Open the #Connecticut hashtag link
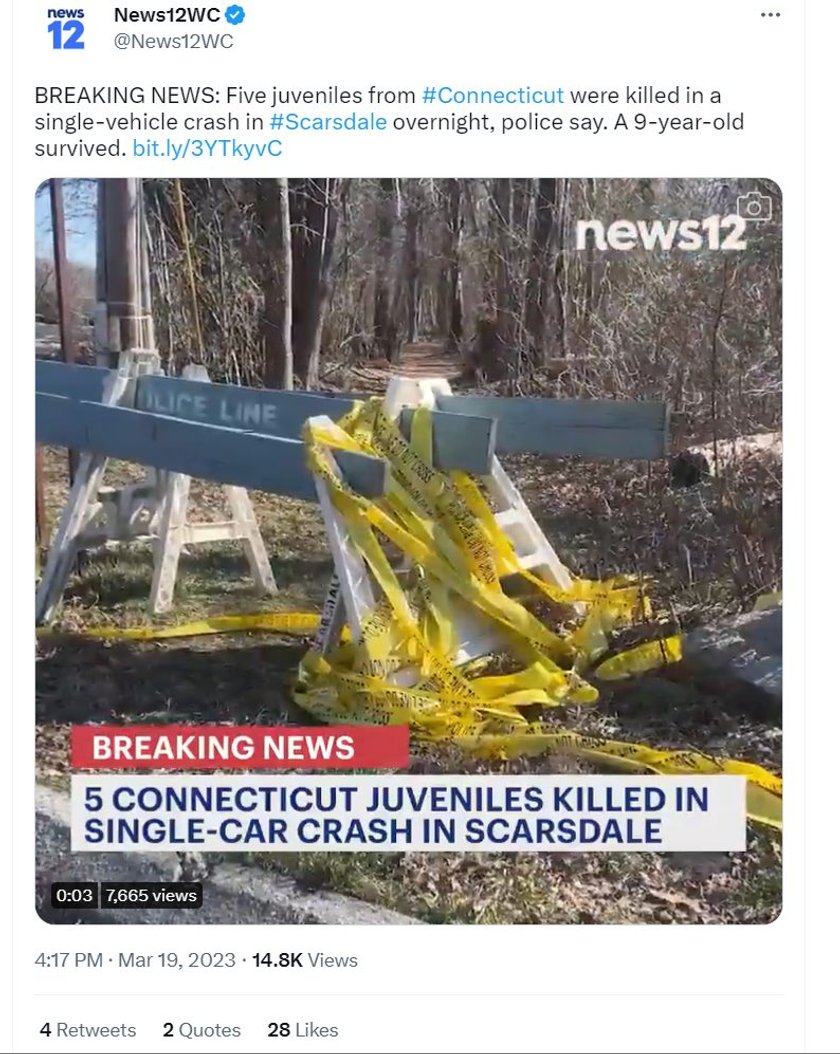This screenshot has height=1054, width=840. coord(493,95)
